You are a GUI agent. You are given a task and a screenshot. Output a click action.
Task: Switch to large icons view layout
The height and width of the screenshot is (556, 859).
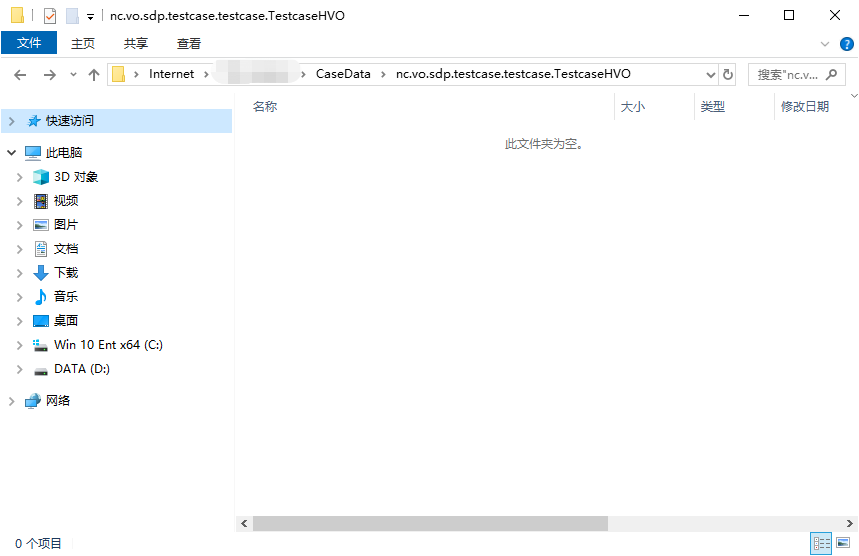843,543
